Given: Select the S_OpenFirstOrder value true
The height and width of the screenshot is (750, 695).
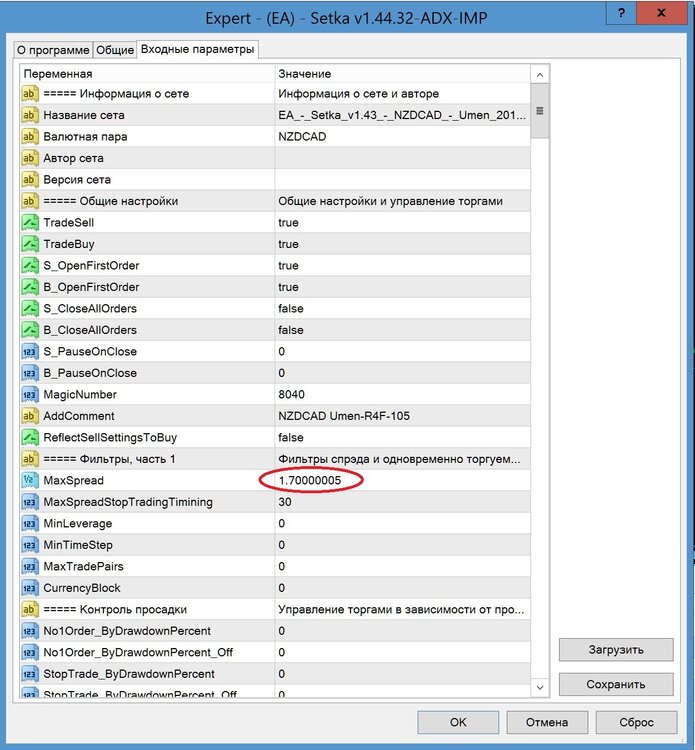Looking at the screenshot, I should point(288,266).
